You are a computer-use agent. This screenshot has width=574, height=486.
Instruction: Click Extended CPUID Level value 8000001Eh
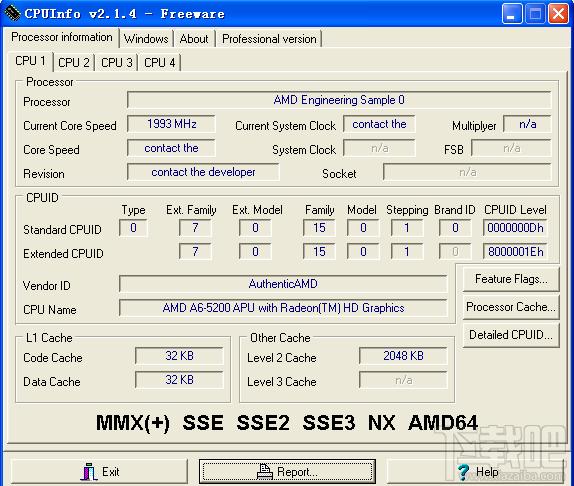click(x=515, y=252)
